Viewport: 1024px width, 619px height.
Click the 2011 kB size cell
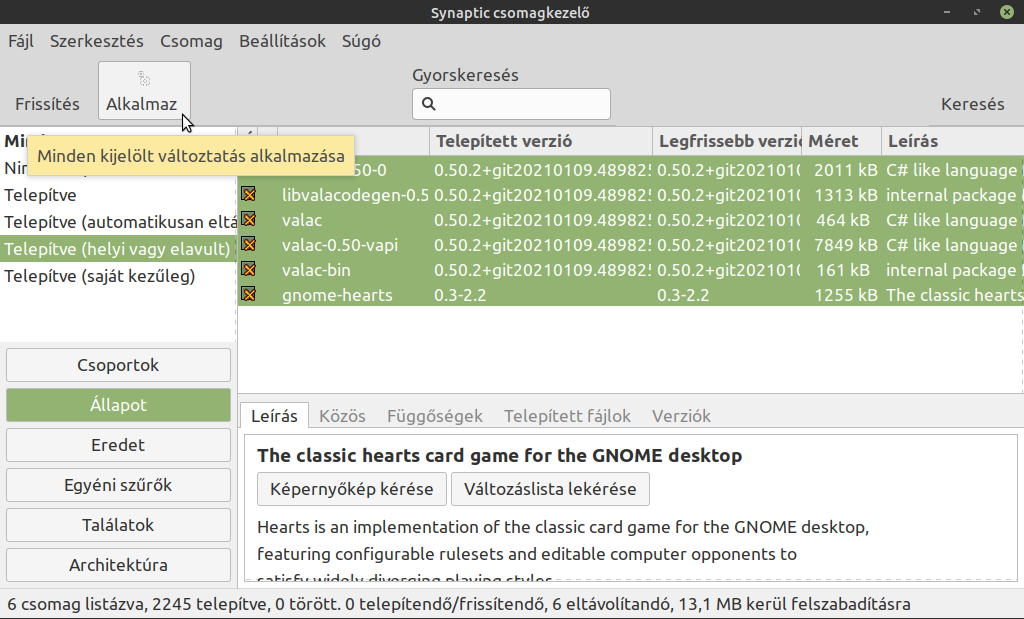pos(845,170)
